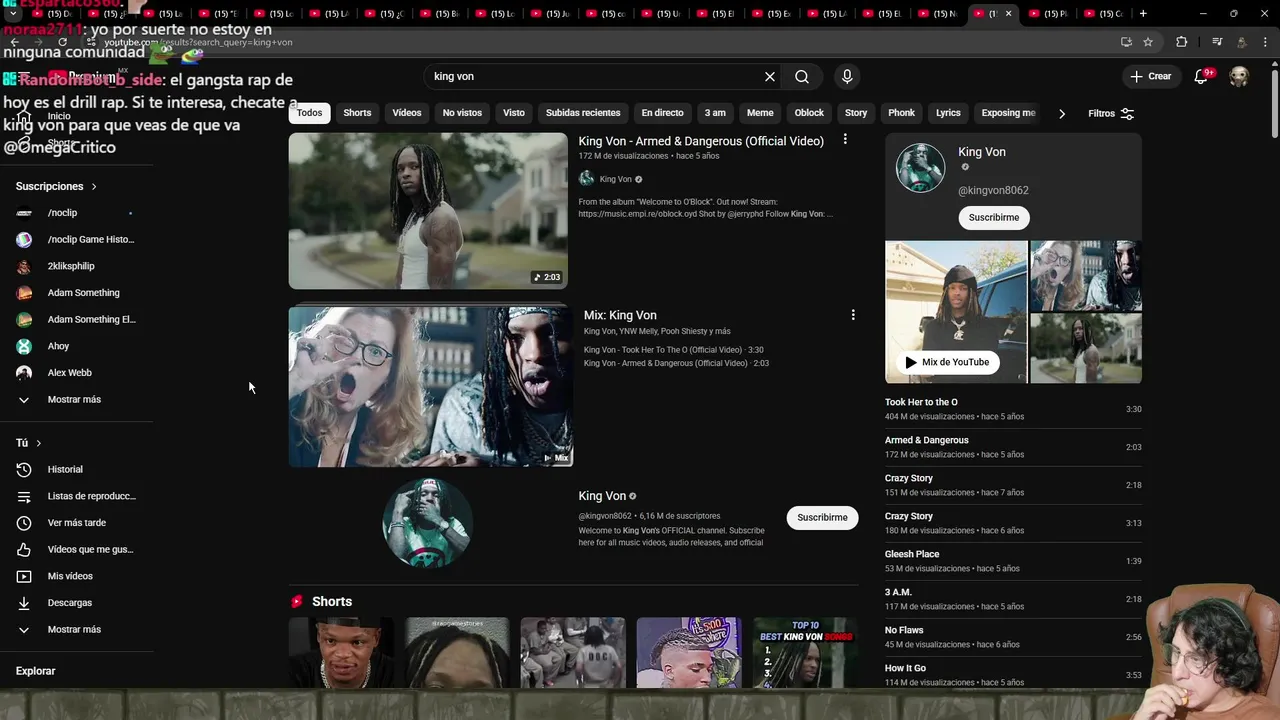Select the Shorts filter chip
The width and height of the screenshot is (1280, 720).
357,113
